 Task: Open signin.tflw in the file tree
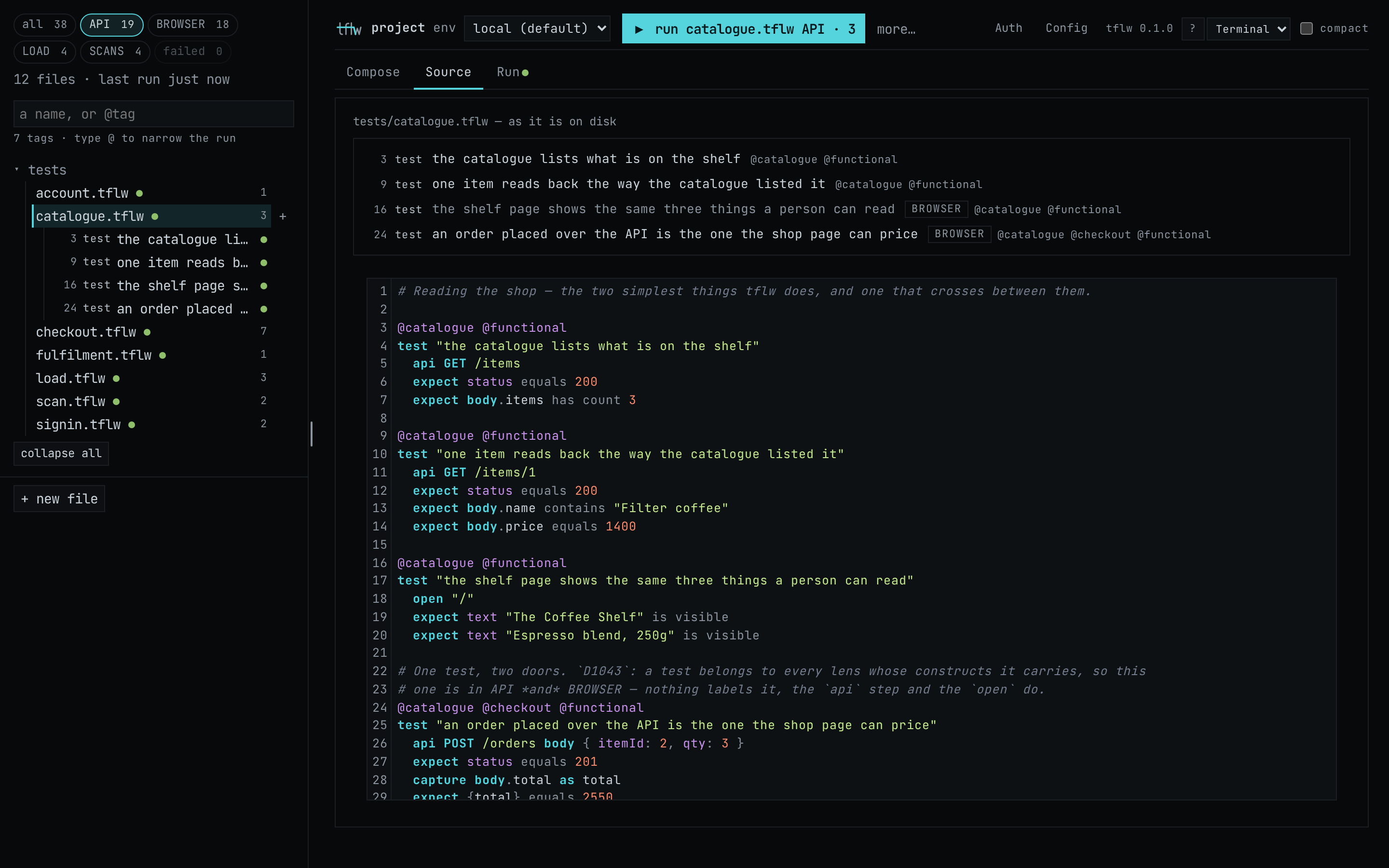coord(151,424)
